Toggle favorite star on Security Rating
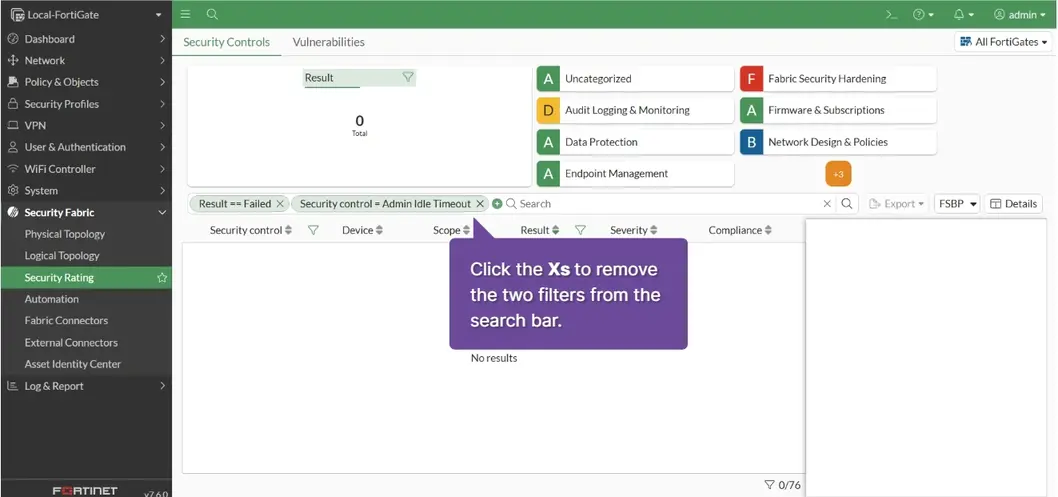This screenshot has width=1058, height=497. click(162, 277)
